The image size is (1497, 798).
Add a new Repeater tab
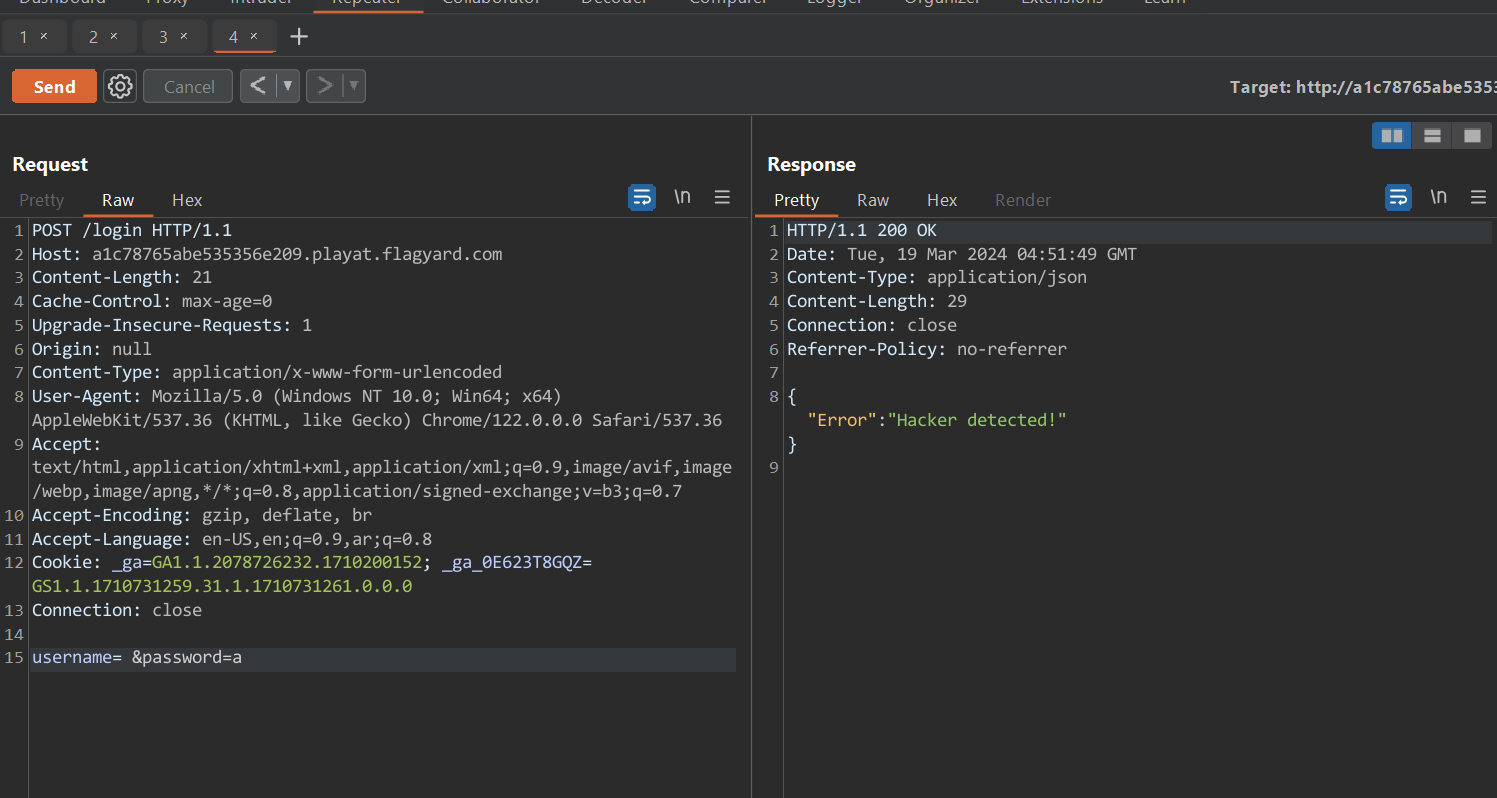[299, 37]
